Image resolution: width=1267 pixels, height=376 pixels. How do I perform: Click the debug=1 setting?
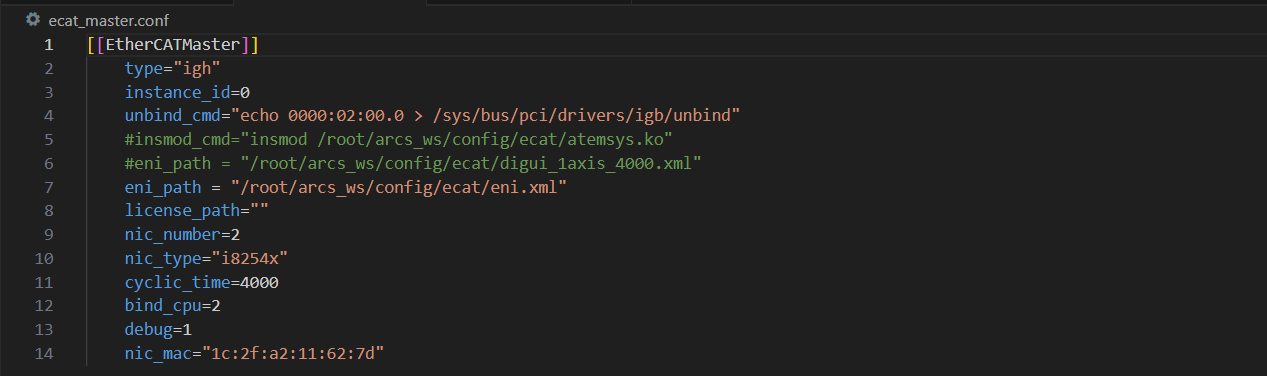pos(158,329)
